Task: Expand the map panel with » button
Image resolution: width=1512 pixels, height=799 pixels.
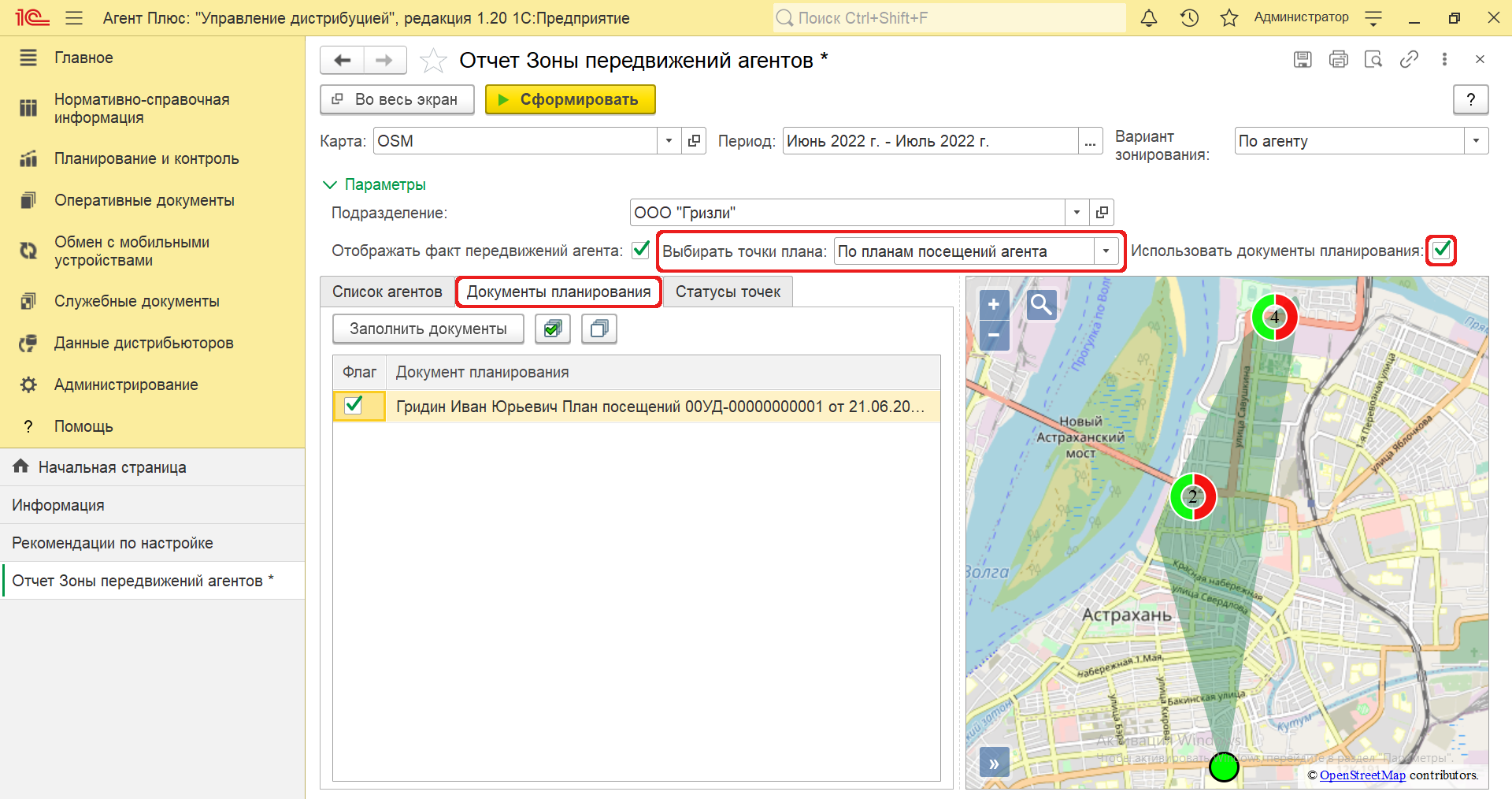Action: pos(994,763)
